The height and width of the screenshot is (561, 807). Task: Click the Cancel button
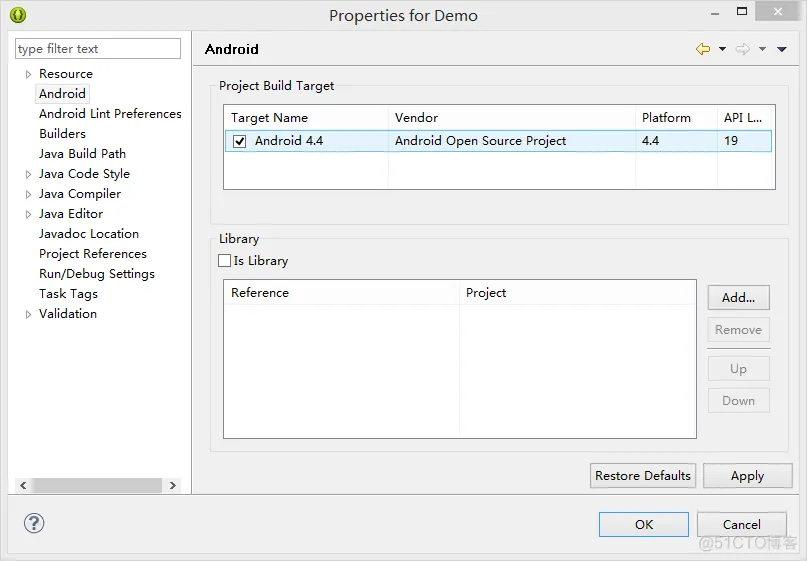[742, 524]
